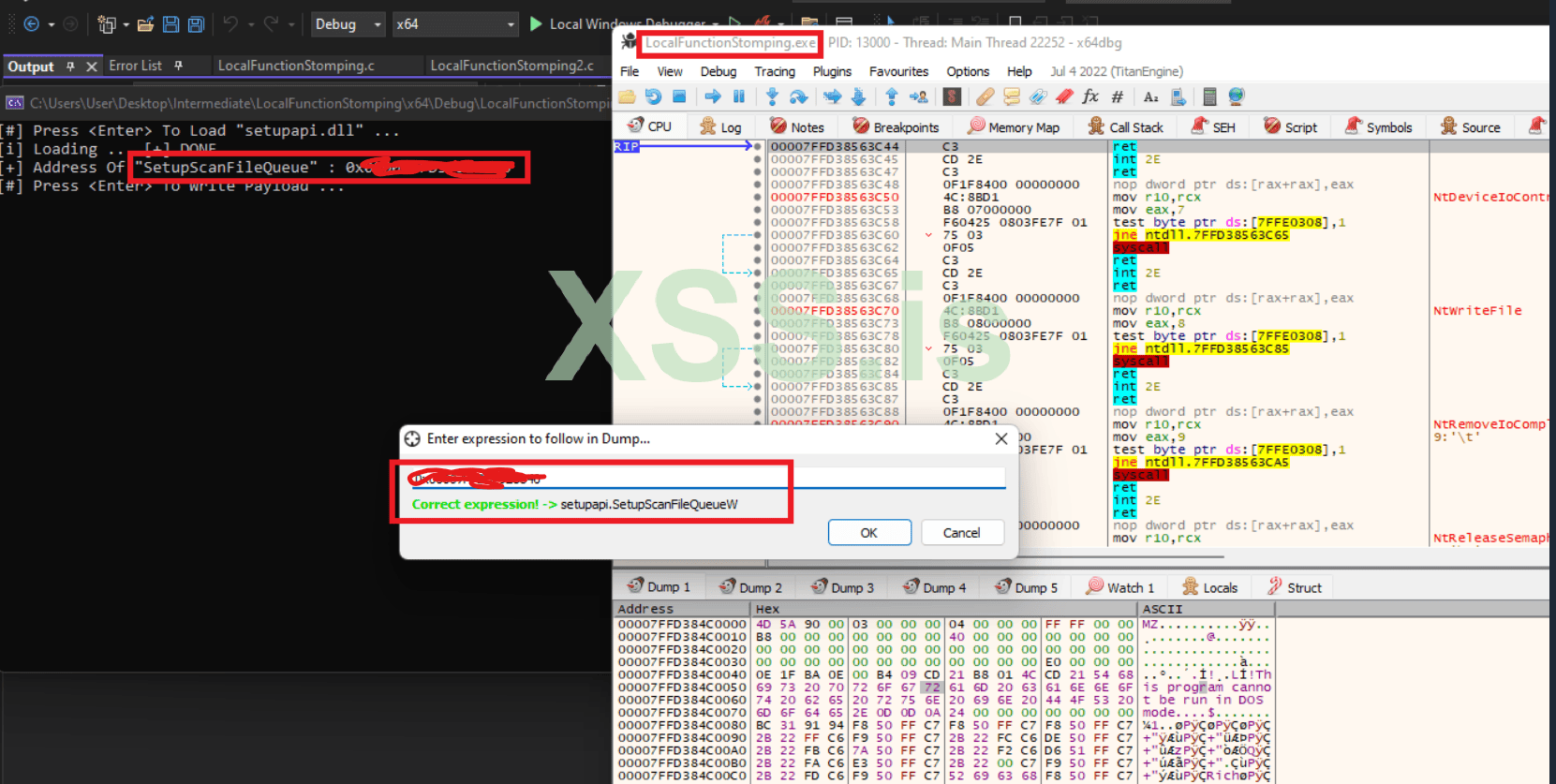Click Visual Studio Save All icon
The image size is (1556, 784).
pyautogui.click(x=196, y=24)
